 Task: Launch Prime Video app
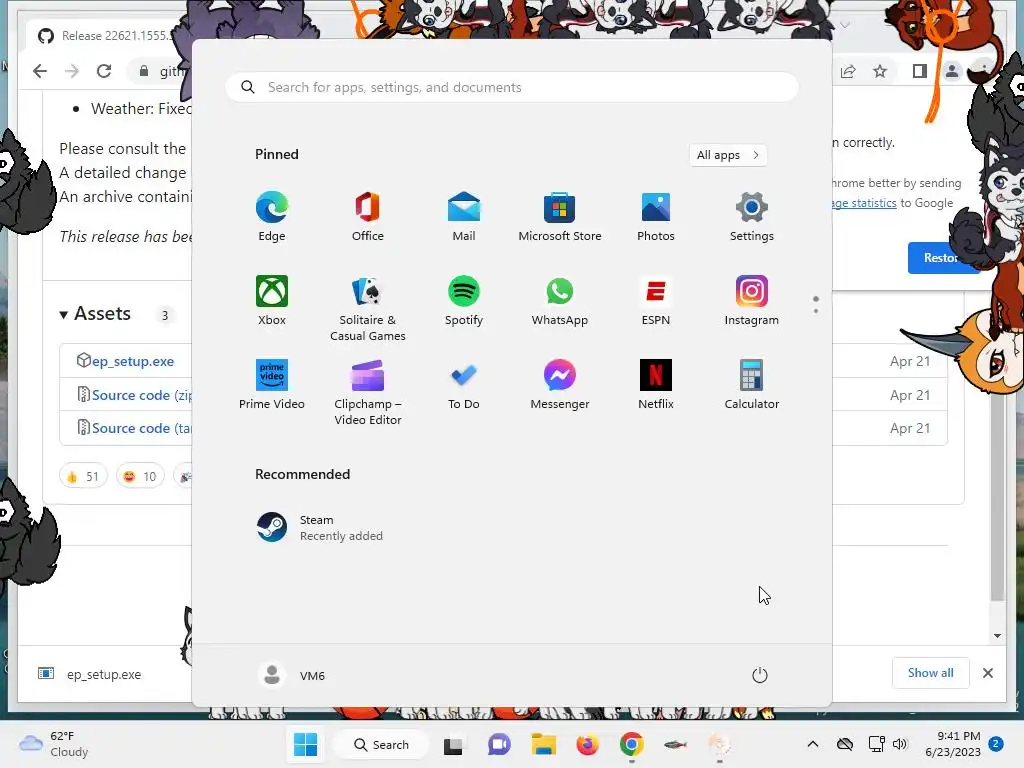272,385
